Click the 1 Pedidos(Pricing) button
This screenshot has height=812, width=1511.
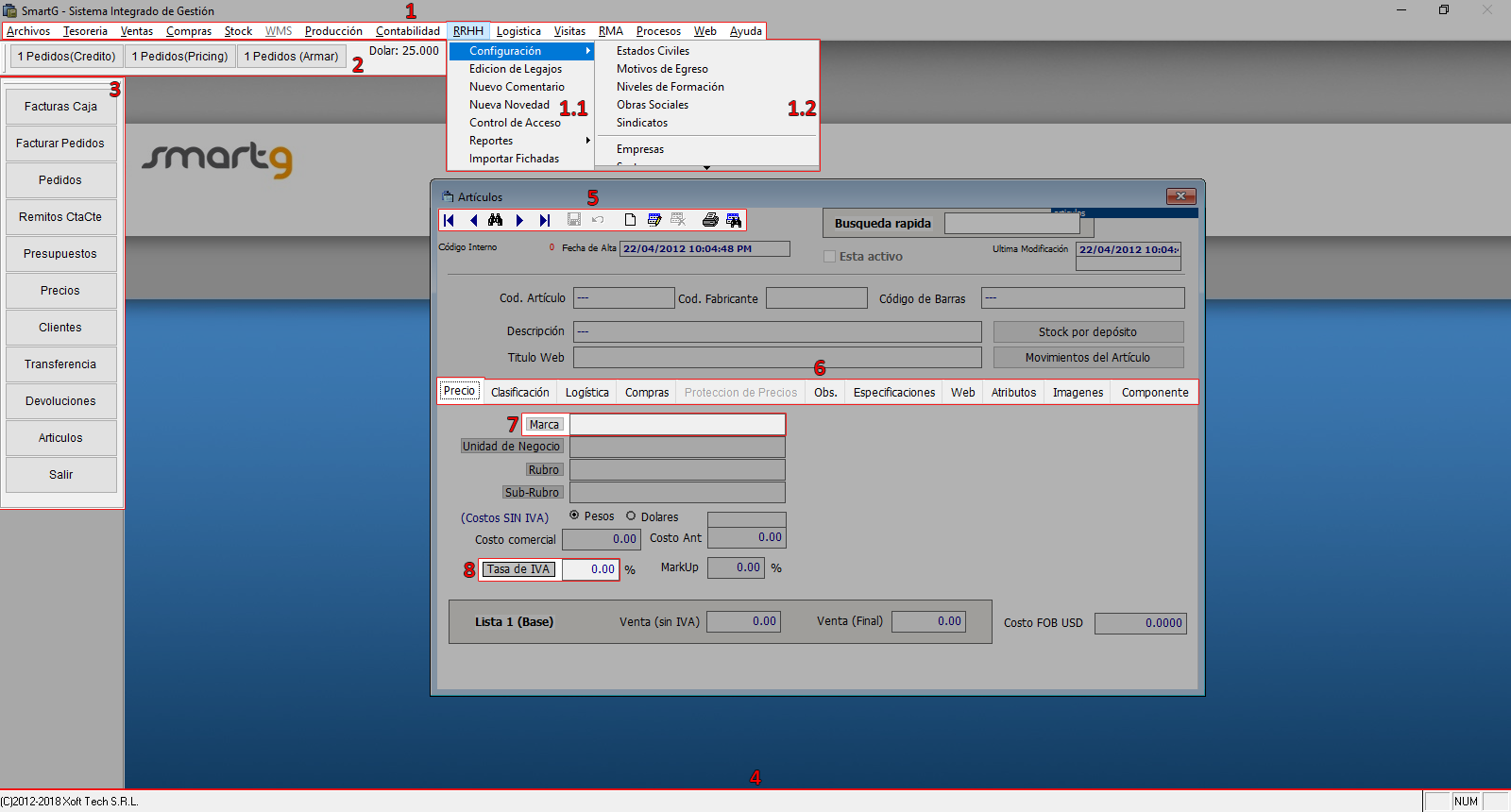click(179, 57)
